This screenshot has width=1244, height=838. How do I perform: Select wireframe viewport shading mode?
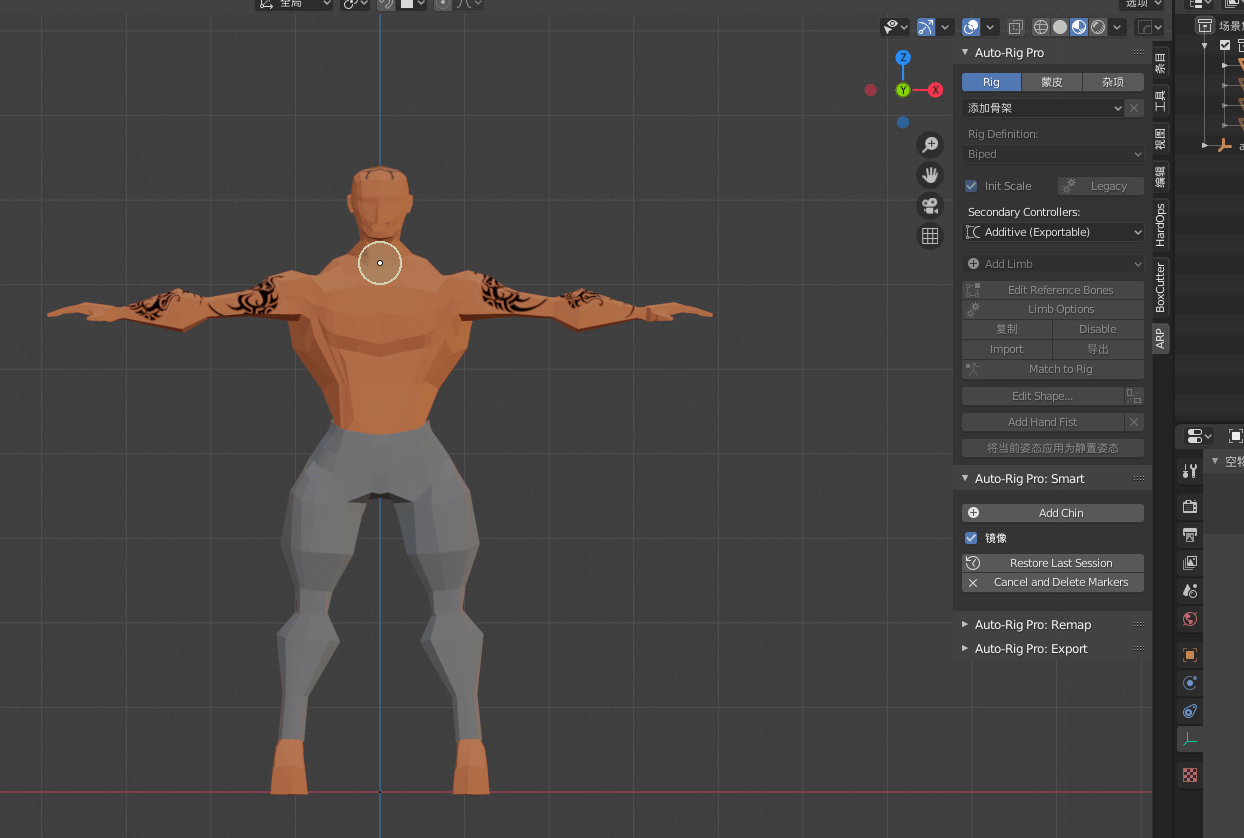click(1041, 27)
